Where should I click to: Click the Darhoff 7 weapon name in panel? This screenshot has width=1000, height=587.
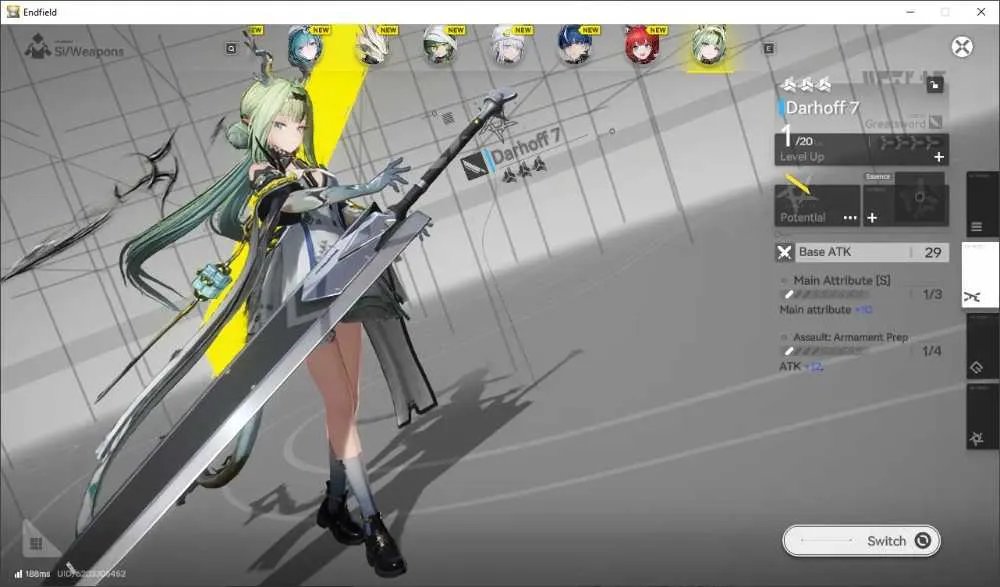pos(822,107)
